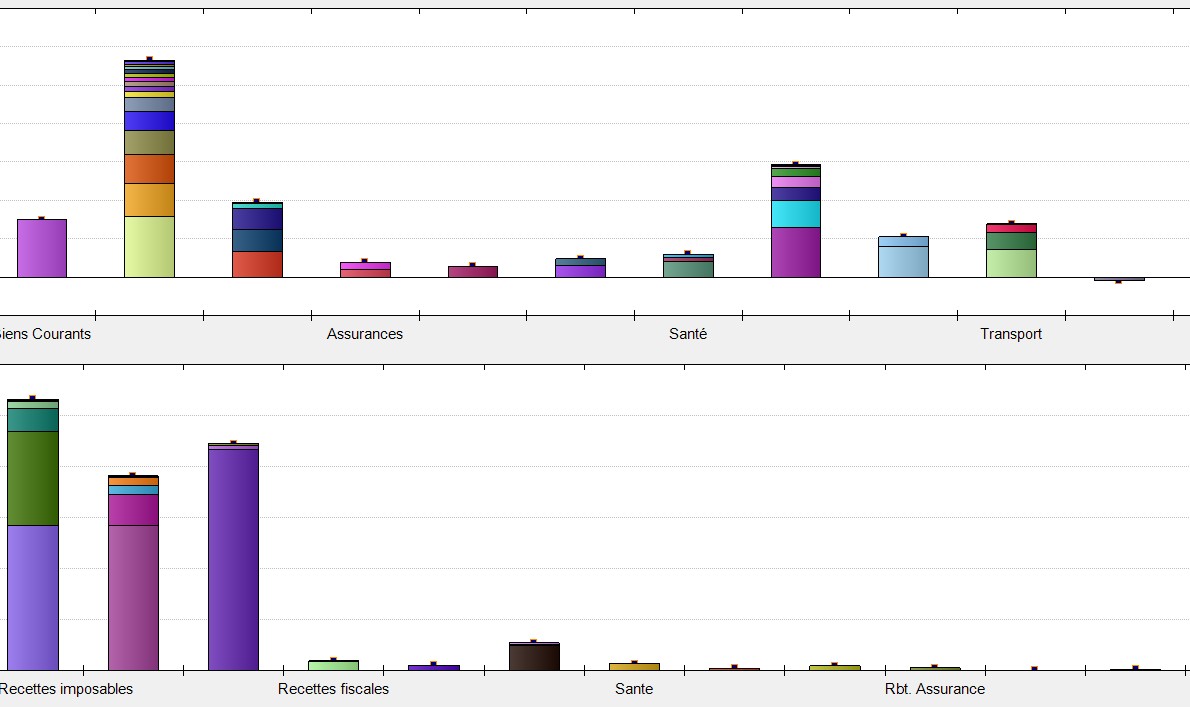This screenshot has width=1190, height=707.
Task: Click the light green base segment above Transport
Action: click(1011, 263)
